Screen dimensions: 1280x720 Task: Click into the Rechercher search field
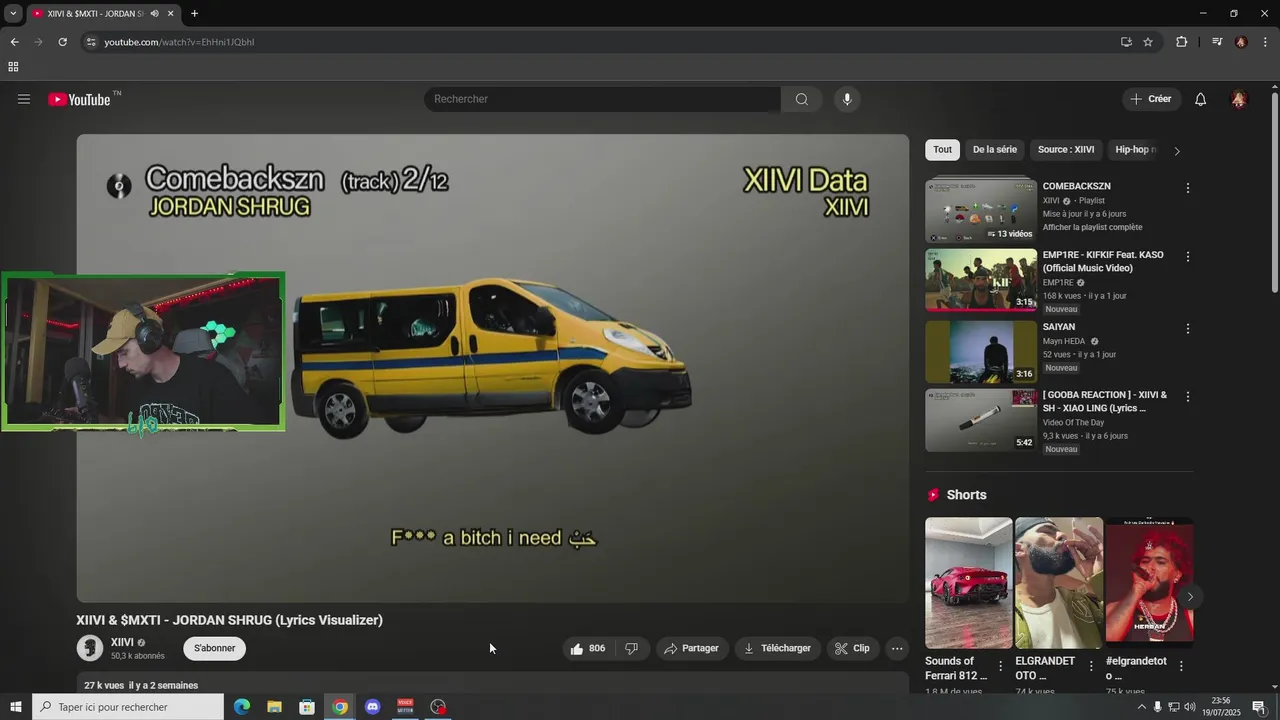[x=603, y=99]
